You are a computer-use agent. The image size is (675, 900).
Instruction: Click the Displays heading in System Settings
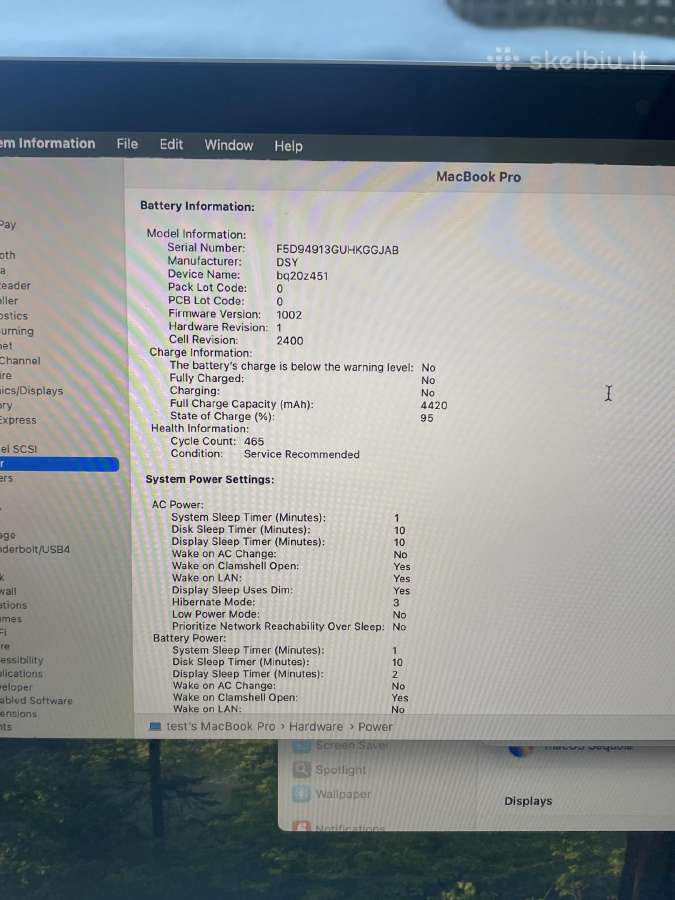(528, 801)
